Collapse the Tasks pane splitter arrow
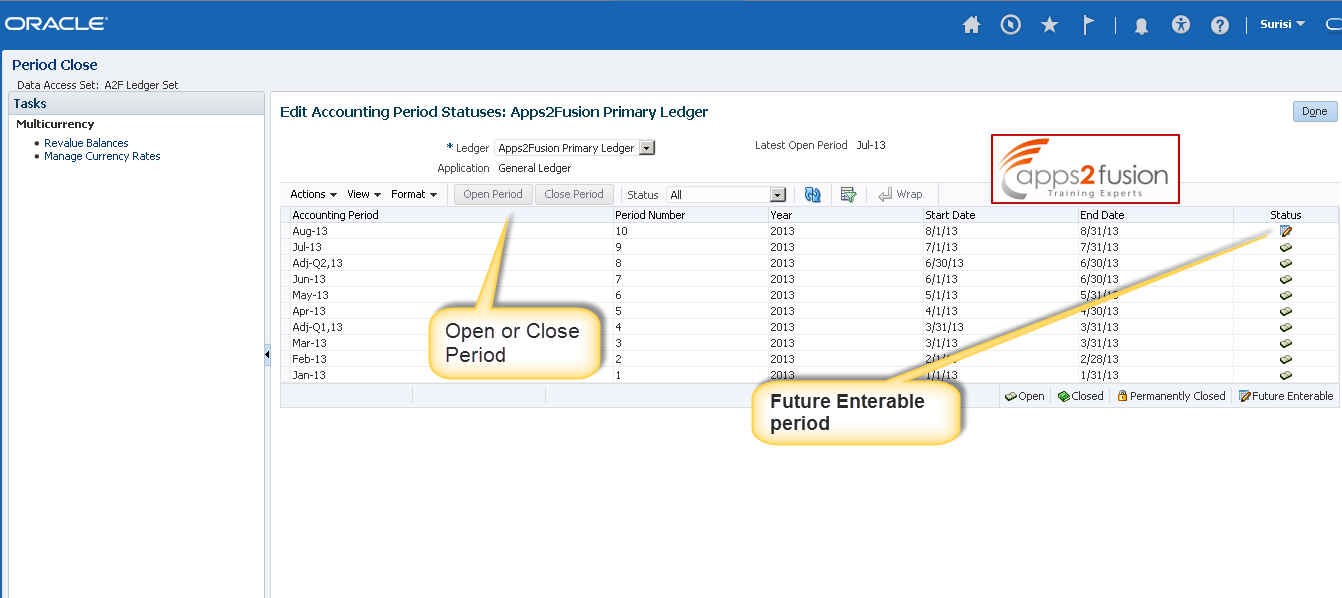1342x598 pixels. coord(267,354)
